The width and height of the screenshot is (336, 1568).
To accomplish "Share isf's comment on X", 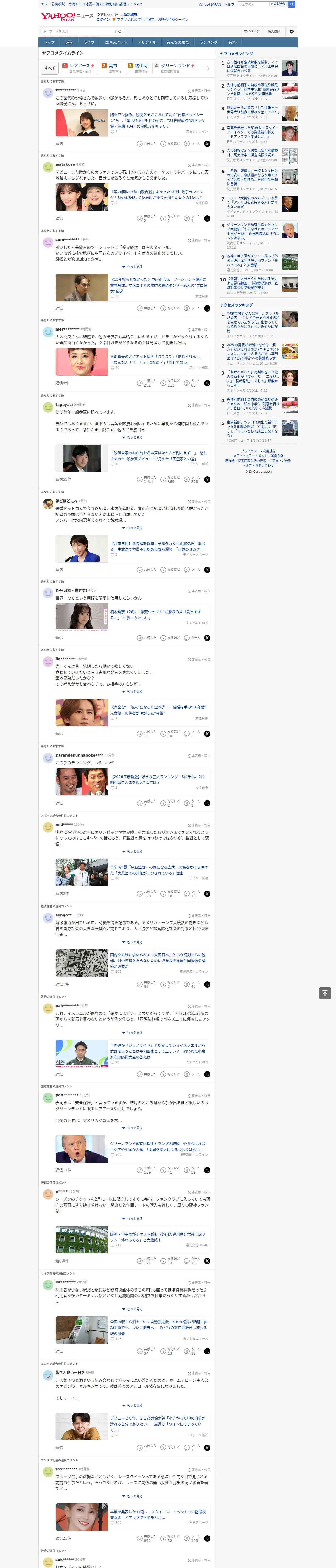I will pyautogui.click(x=207, y=1351).
